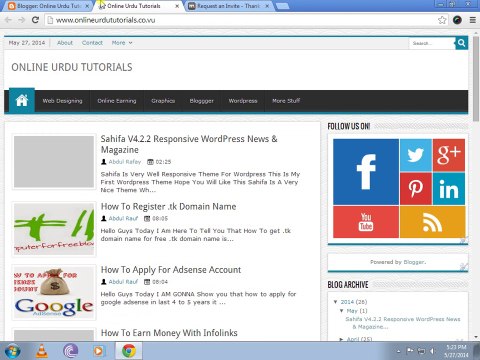This screenshot has width=480, height=360.
Task: Open the YouTube follow tile
Action: pyautogui.click(x=366, y=222)
